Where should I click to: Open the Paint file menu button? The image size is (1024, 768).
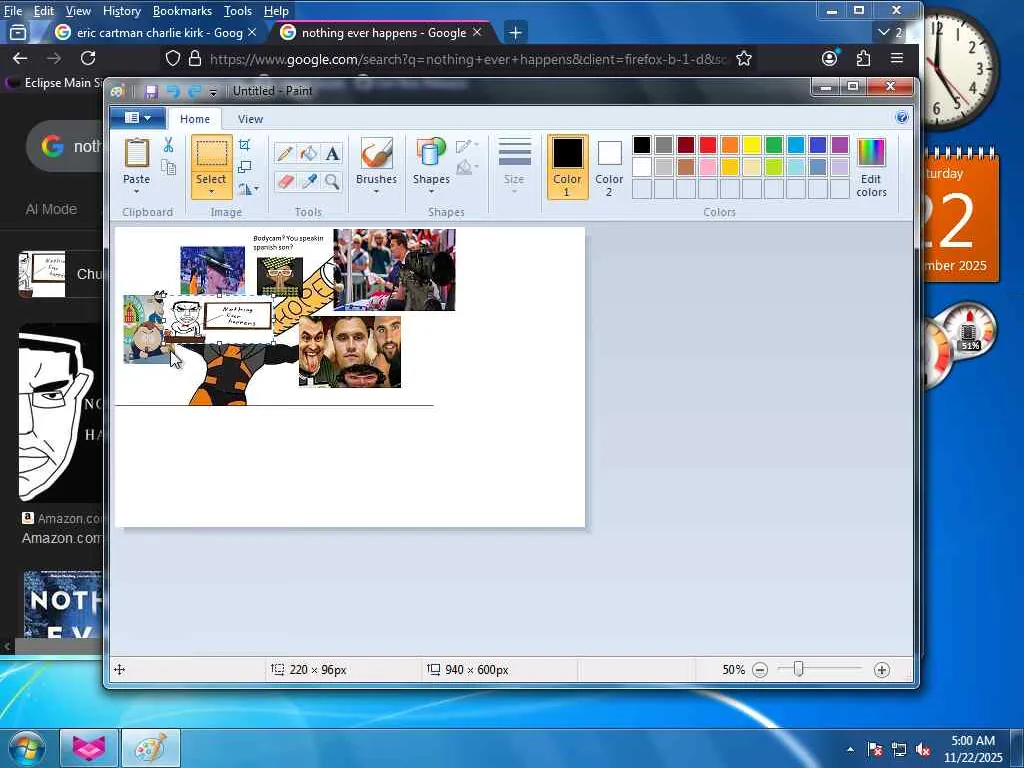click(138, 118)
